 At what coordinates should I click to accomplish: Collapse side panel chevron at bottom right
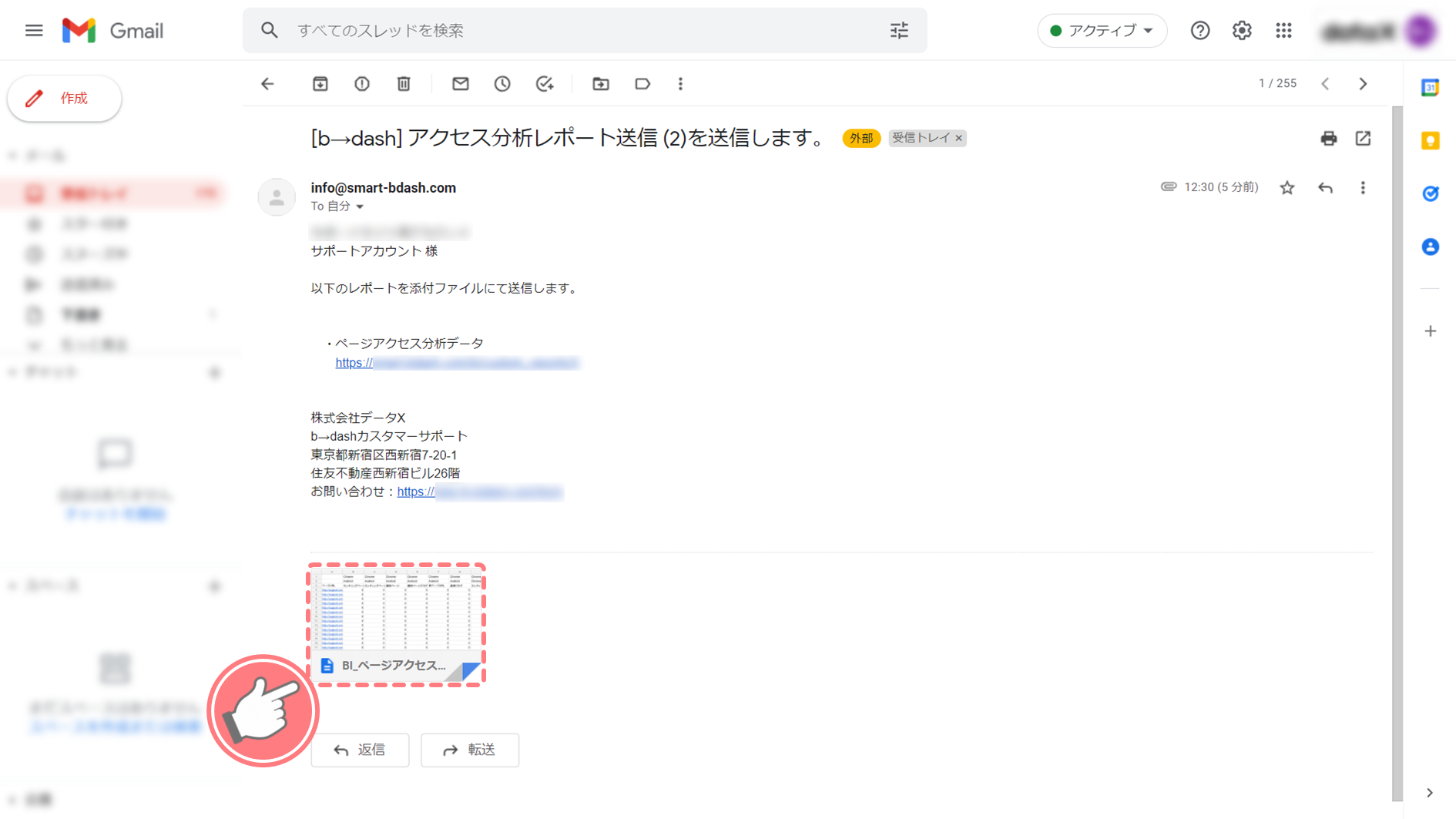(1430, 792)
